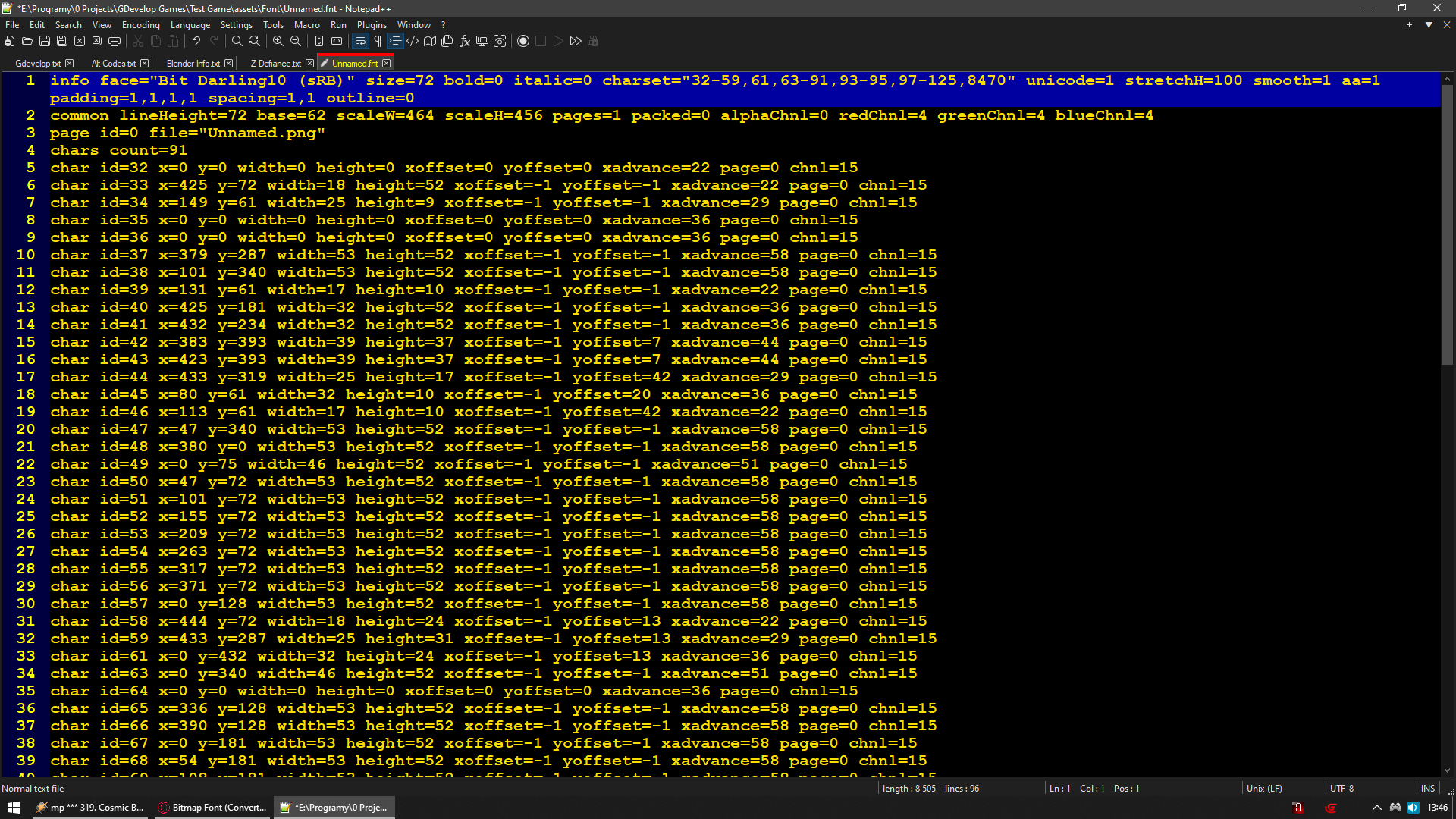Start macro recording with the record icon

coord(523,41)
